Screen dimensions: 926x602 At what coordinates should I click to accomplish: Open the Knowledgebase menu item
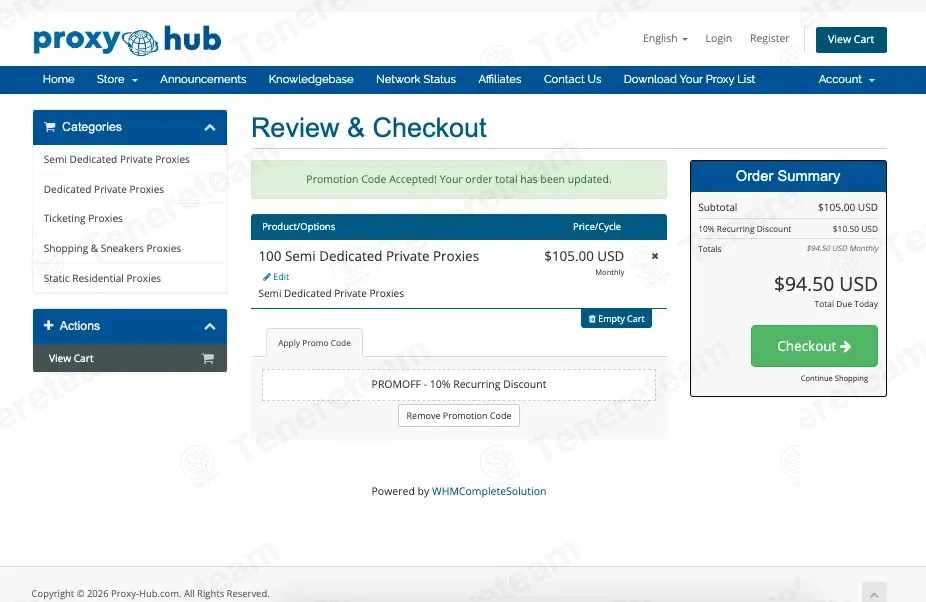[311, 79]
